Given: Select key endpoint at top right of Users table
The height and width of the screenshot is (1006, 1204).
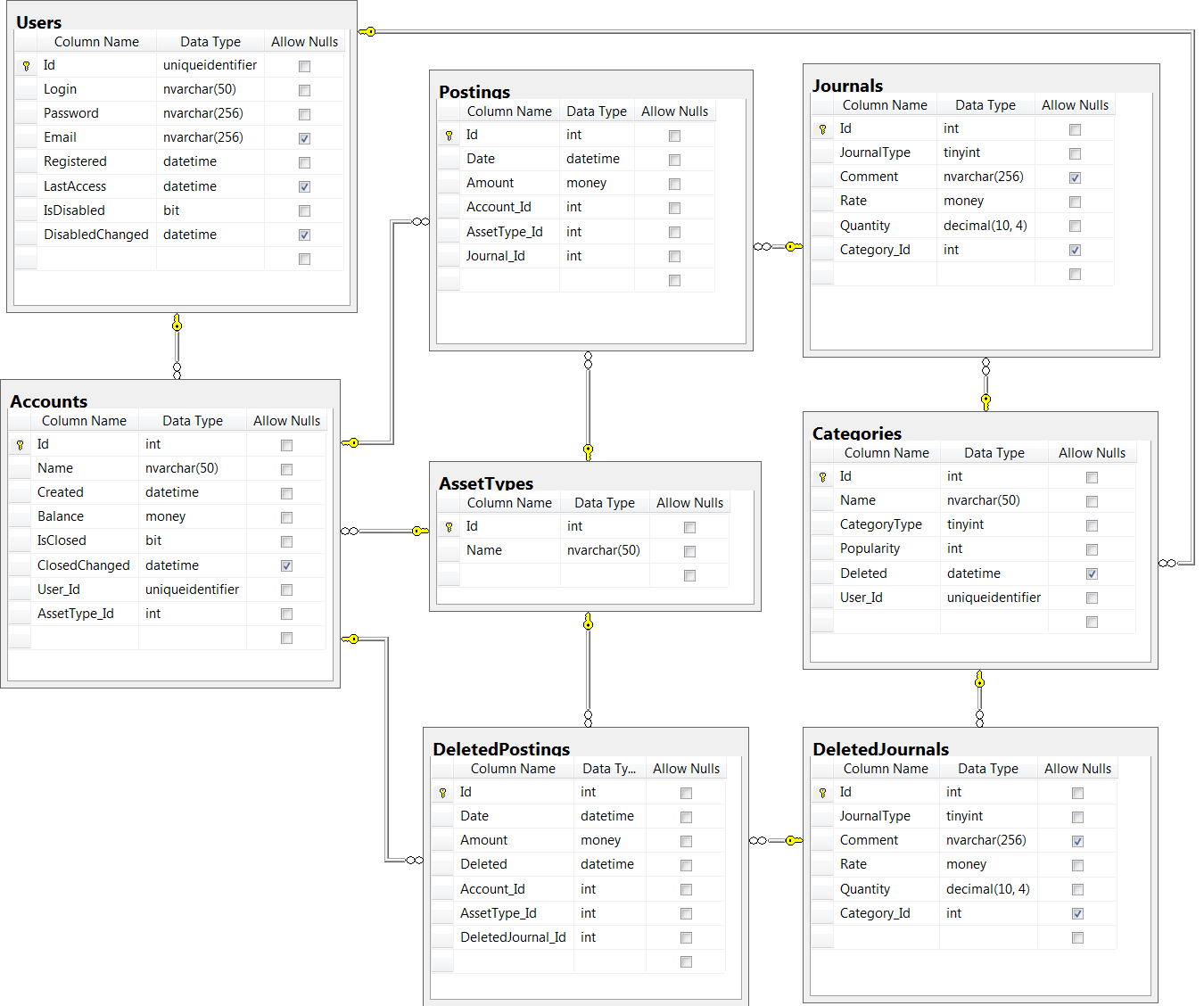Looking at the screenshot, I should point(367,31).
